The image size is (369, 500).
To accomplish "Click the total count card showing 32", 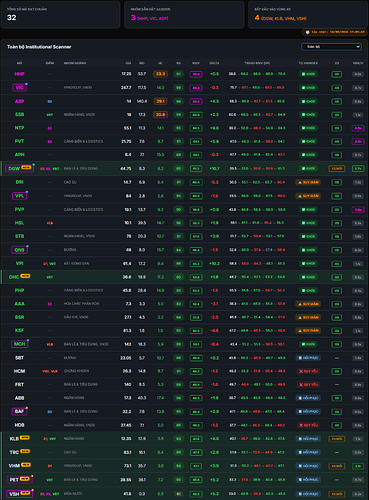I will tap(60, 15).
